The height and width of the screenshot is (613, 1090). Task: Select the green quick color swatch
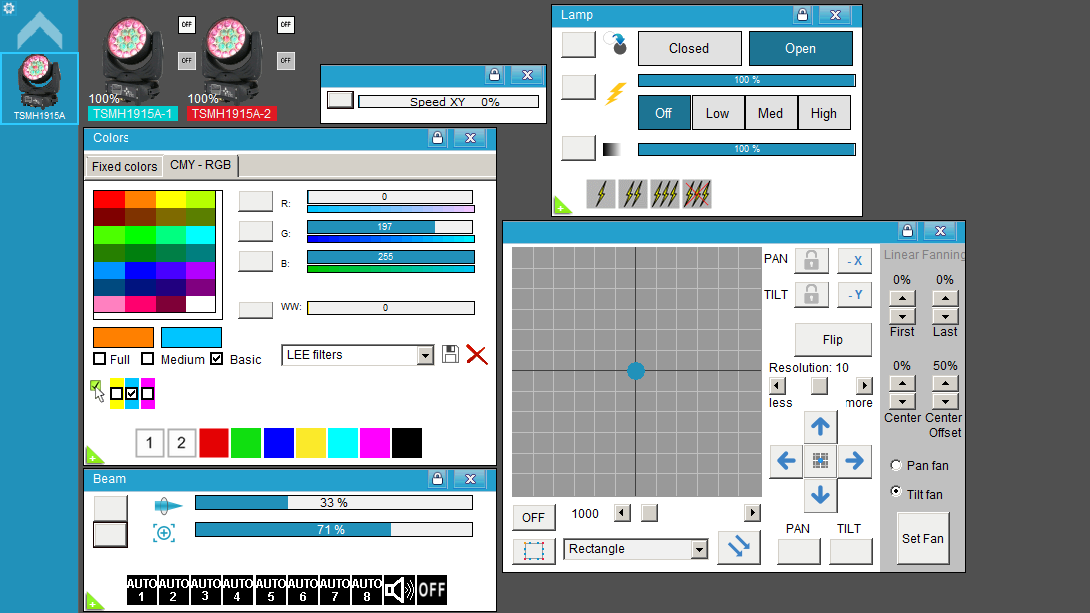click(x=246, y=443)
